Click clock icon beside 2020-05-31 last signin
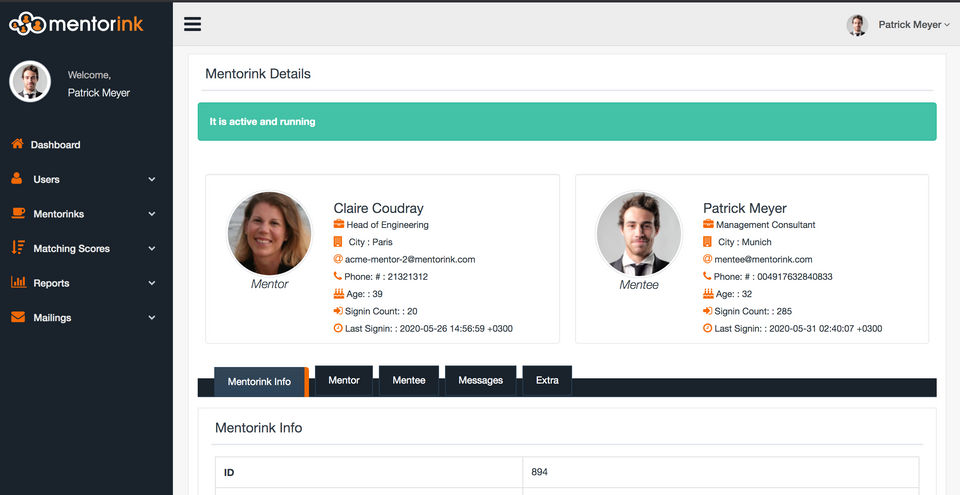The width and height of the screenshot is (960, 495). (x=708, y=328)
